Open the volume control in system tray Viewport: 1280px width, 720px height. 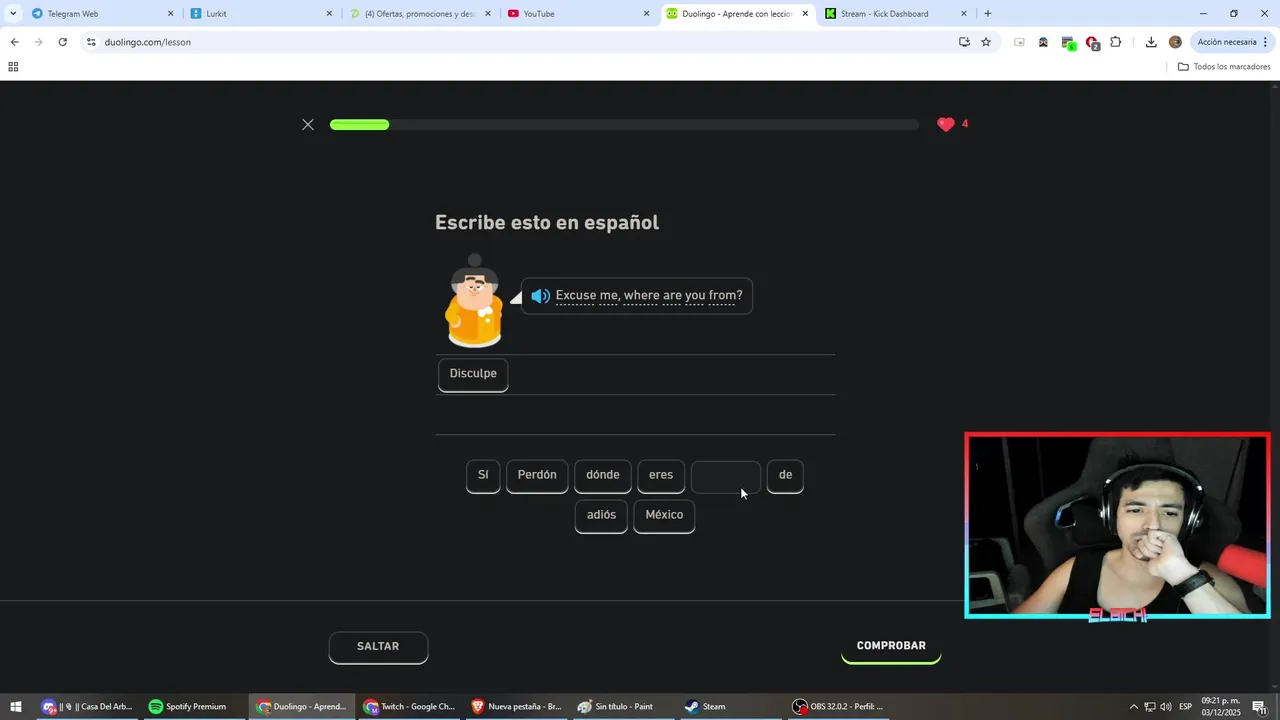1166,707
